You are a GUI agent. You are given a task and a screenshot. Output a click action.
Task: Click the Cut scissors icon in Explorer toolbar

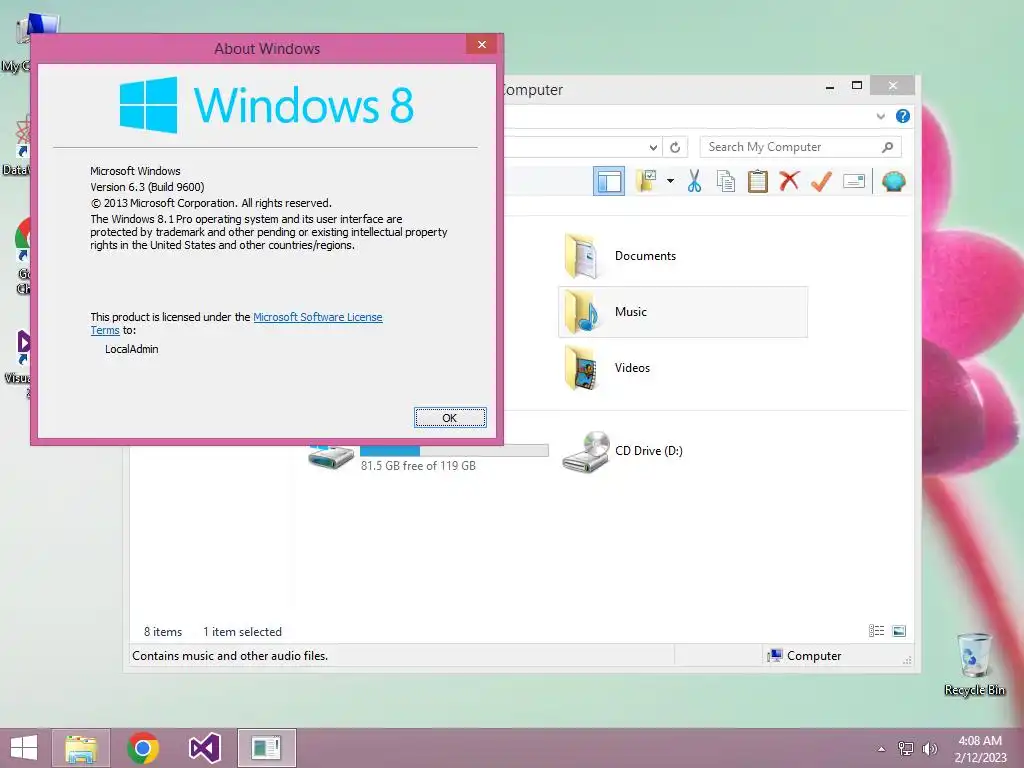(x=694, y=181)
